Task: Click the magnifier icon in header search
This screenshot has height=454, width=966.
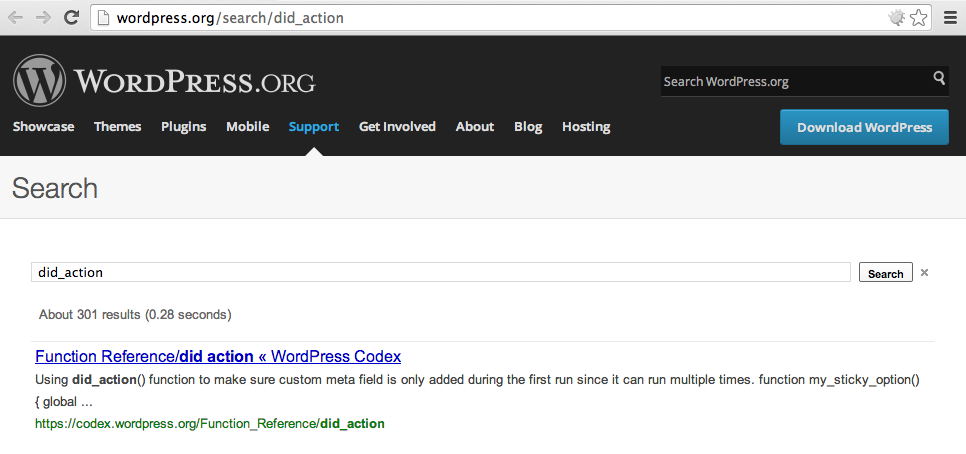Action: click(x=939, y=78)
